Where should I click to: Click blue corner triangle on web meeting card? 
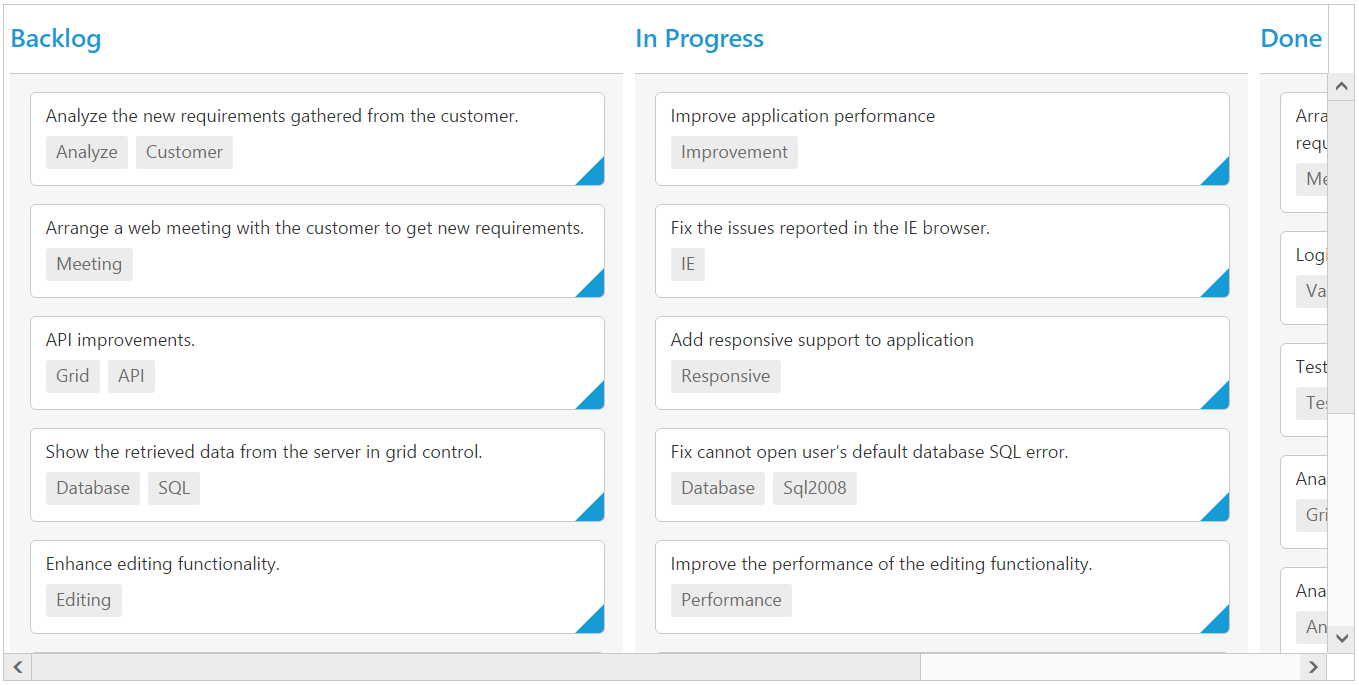click(594, 287)
